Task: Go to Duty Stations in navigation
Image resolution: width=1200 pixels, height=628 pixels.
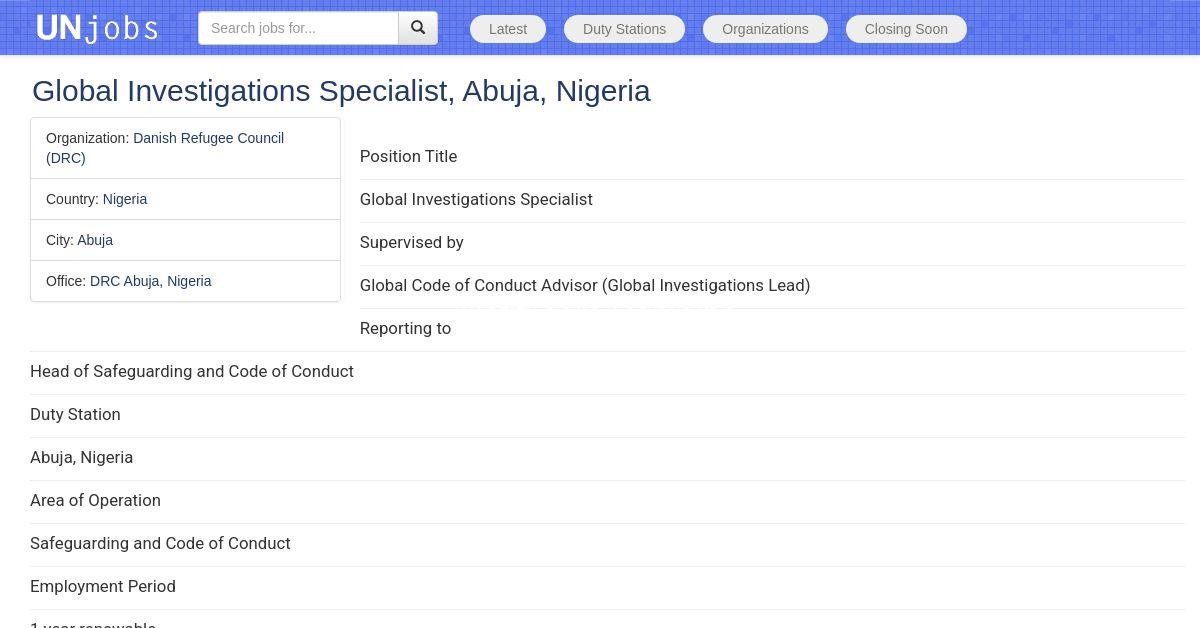Action: tap(624, 29)
